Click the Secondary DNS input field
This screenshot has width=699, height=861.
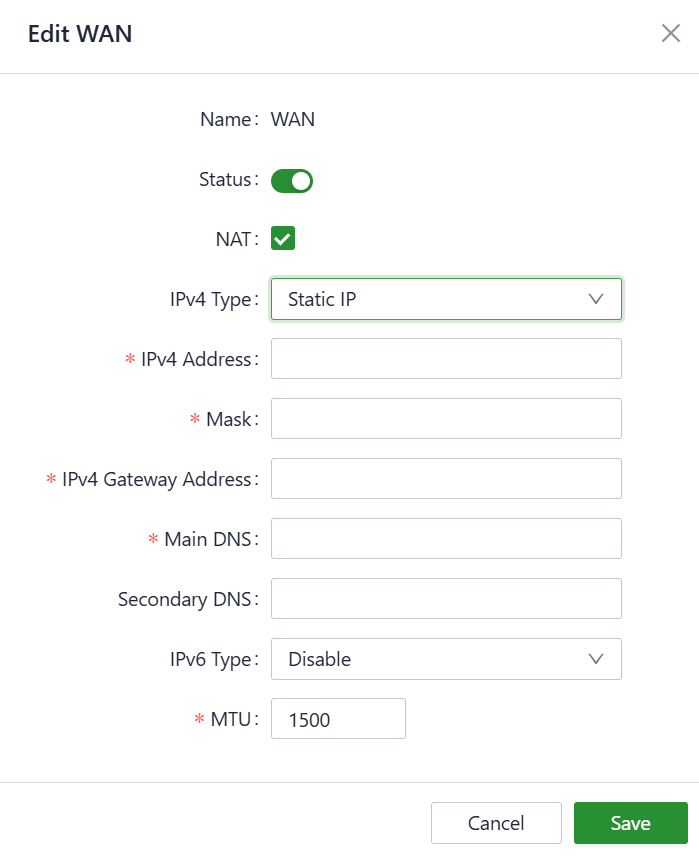pyautogui.click(x=446, y=599)
